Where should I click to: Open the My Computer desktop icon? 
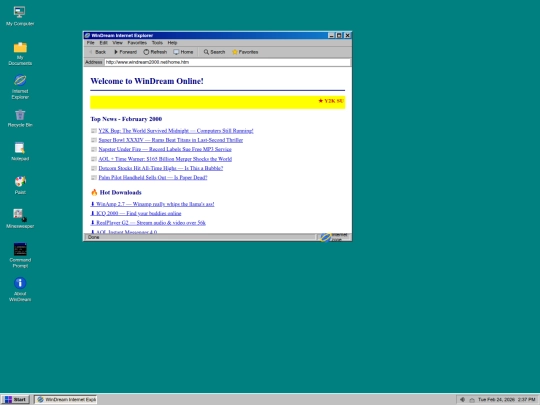[20, 16]
